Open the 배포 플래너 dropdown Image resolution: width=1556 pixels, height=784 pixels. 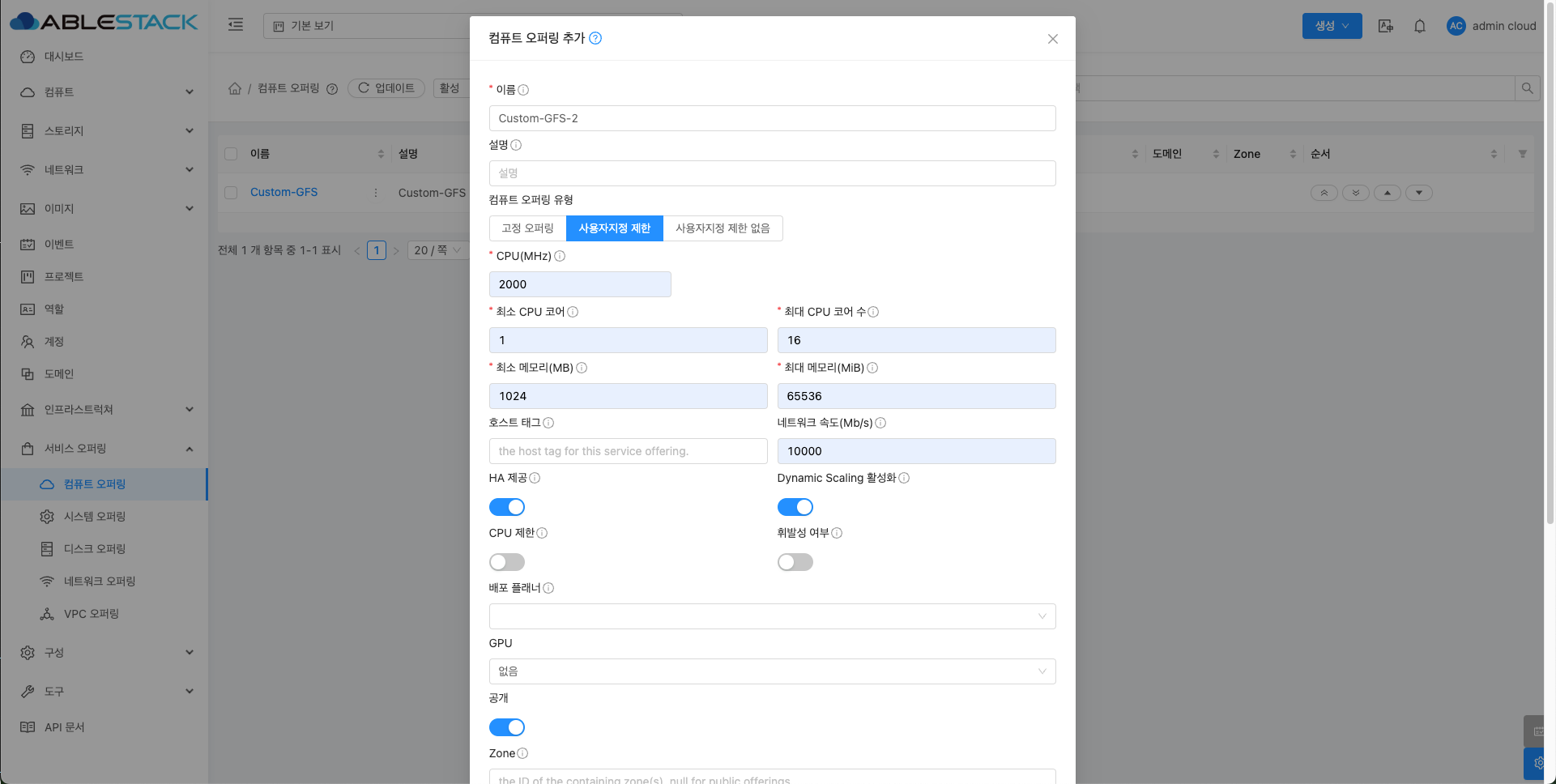tap(772, 616)
